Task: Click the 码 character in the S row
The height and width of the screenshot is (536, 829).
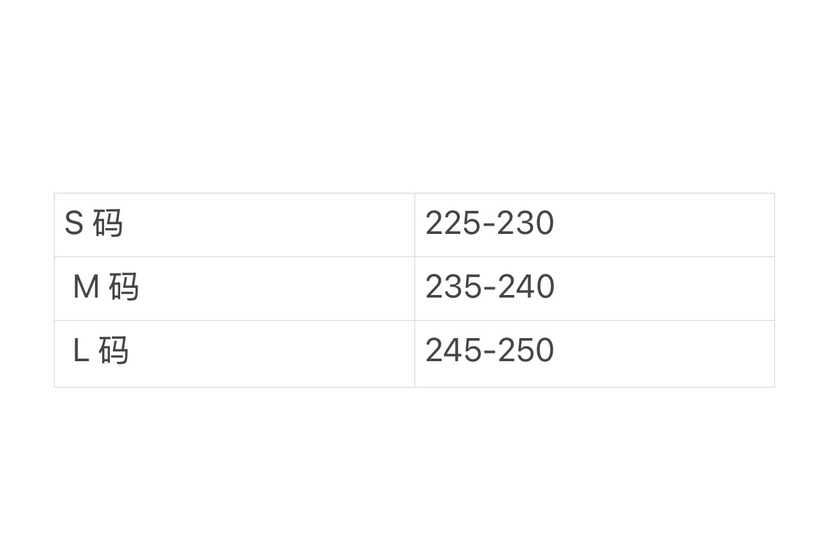Action: tap(108, 223)
